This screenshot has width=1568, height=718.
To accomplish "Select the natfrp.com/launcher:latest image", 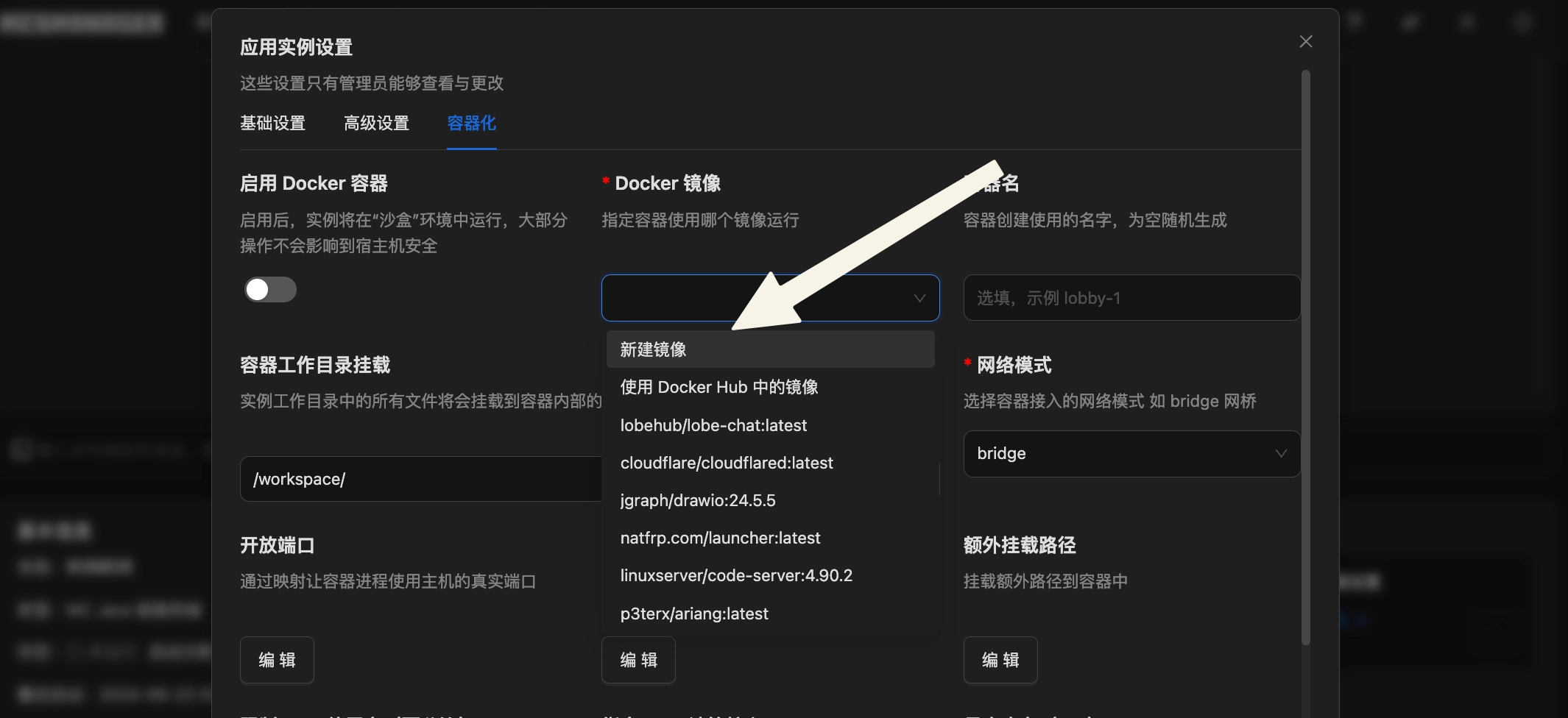I will [x=721, y=538].
